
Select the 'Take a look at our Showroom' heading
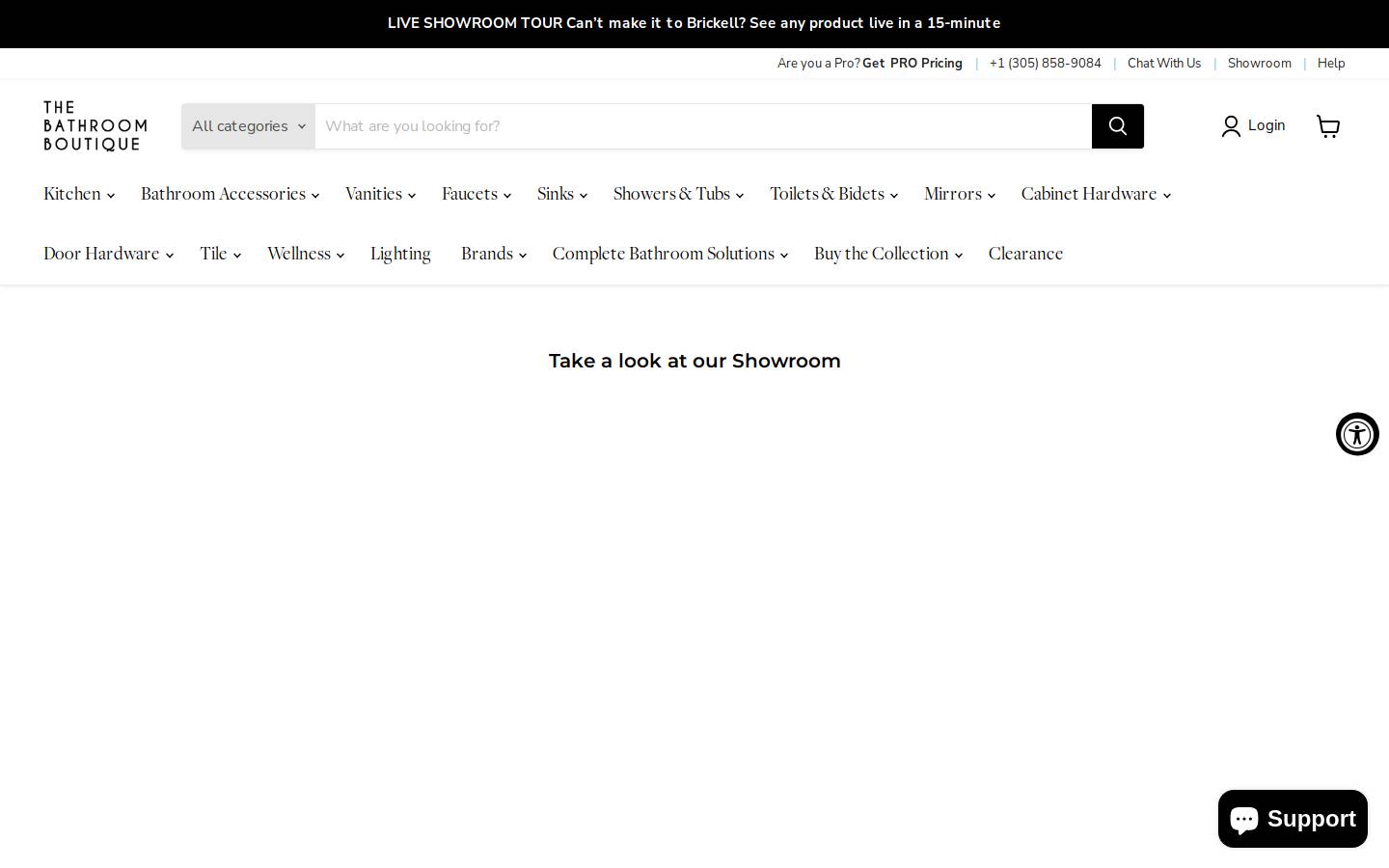click(x=694, y=361)
